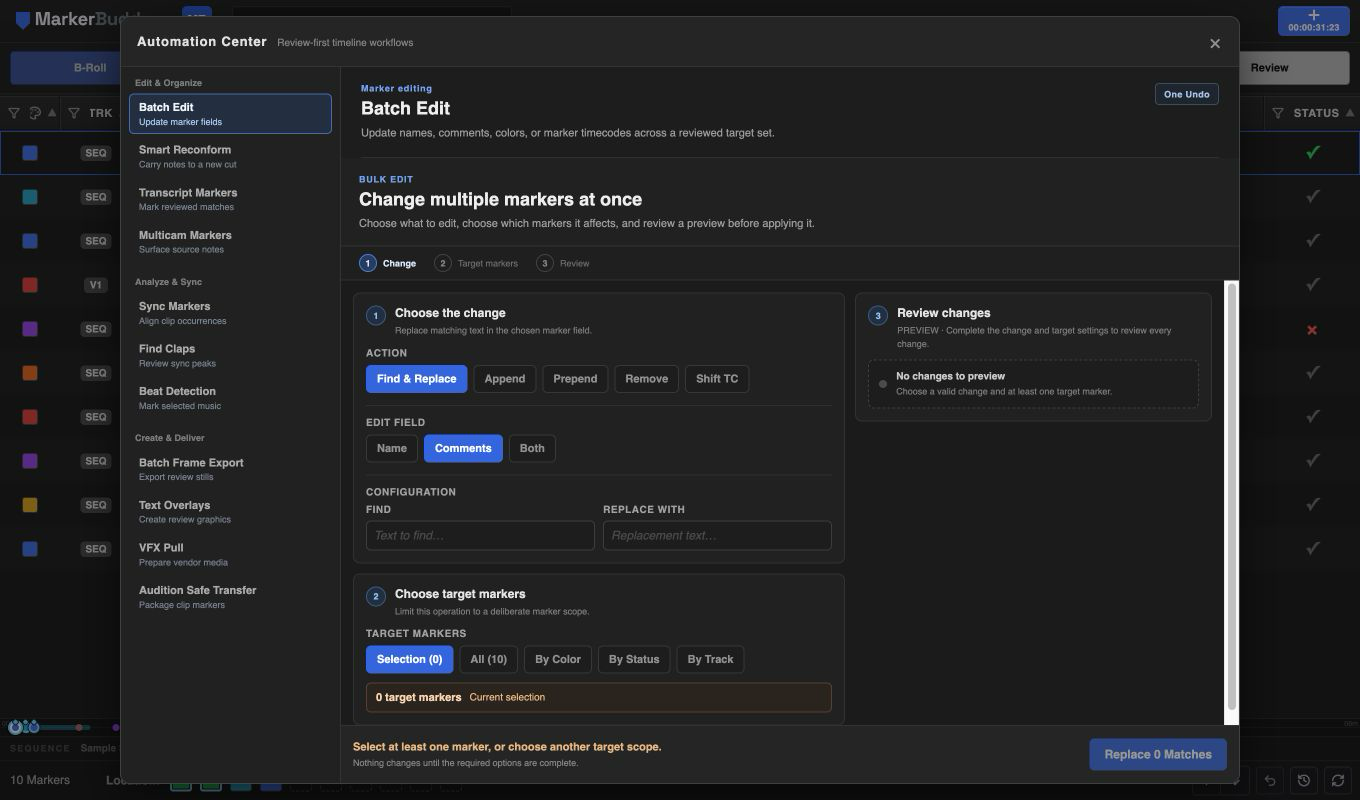The image size is (1360, 800).
Task: Click the No changes to preview box
Action: 1033,384
